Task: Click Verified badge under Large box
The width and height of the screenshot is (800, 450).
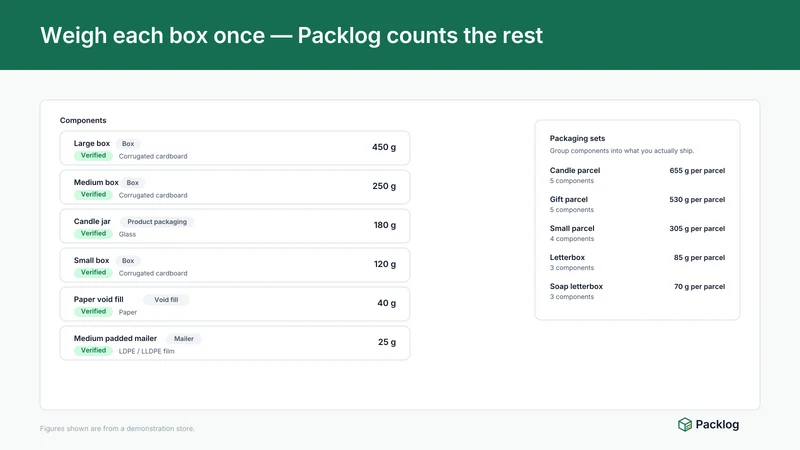Action: tap(93, 156)
